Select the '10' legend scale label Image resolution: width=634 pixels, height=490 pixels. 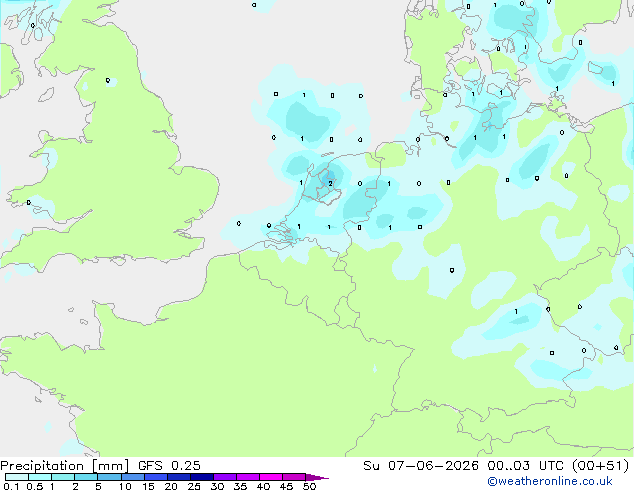click(x=125, y=486)
